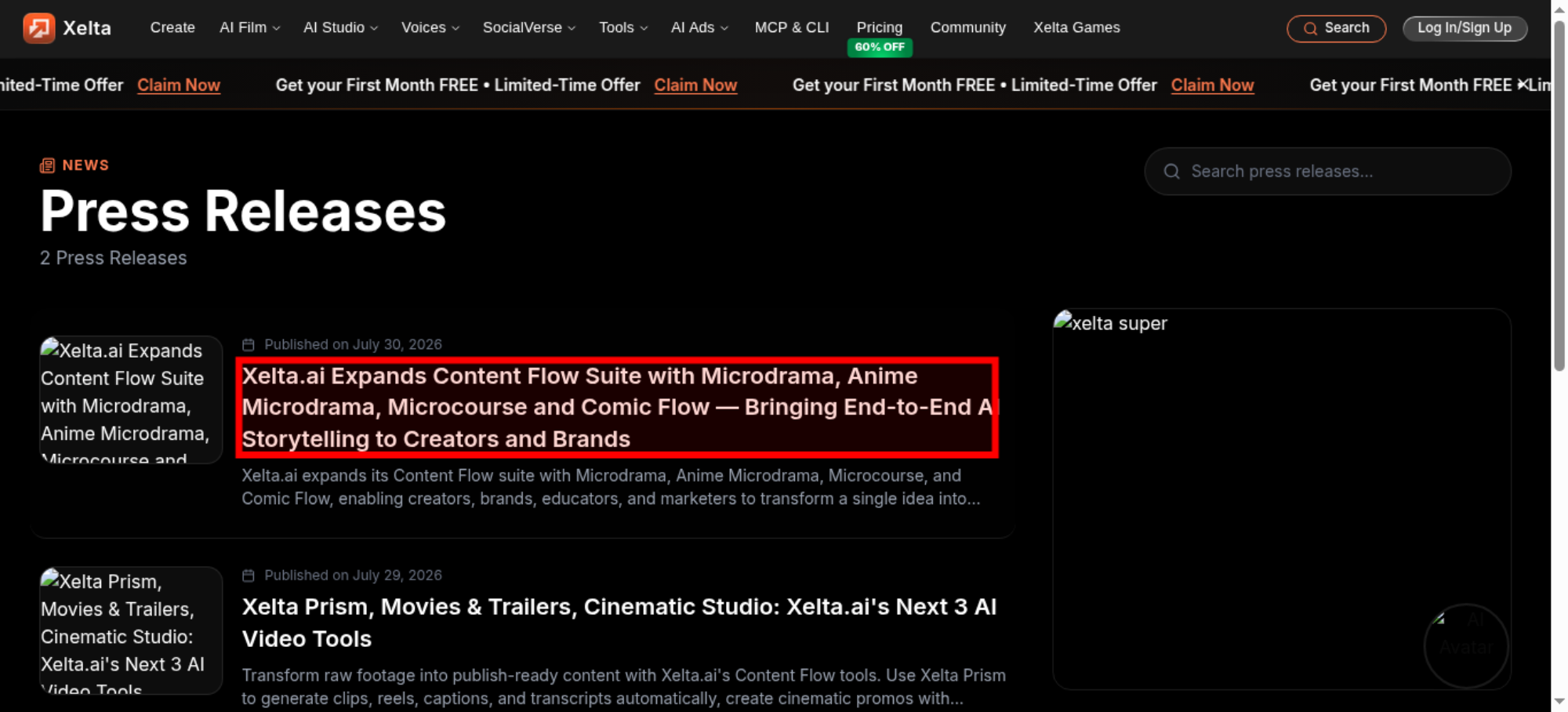
Task: Click "Published on July 29, 2026" text
Action: tap(353, 576)
